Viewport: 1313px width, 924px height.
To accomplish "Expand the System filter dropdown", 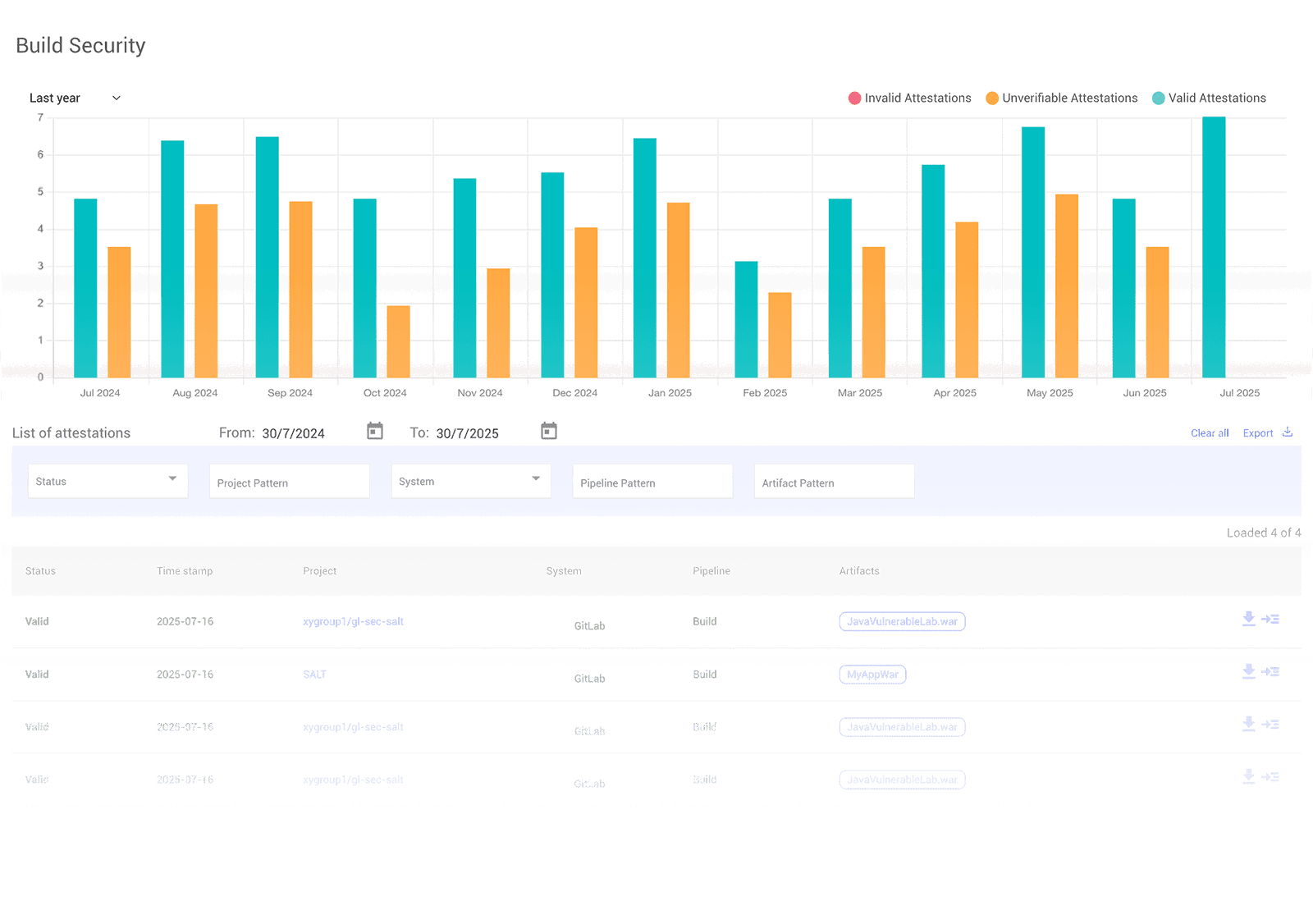I will (x=470, y=481).
